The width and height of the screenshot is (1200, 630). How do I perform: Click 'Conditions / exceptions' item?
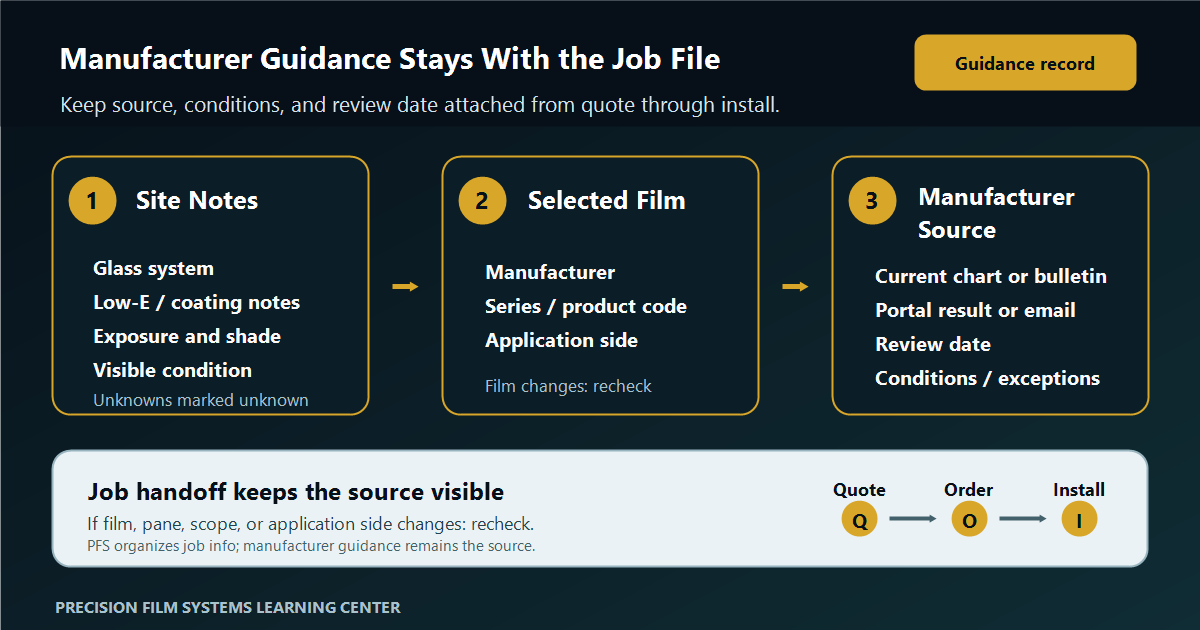pos(987,378)
